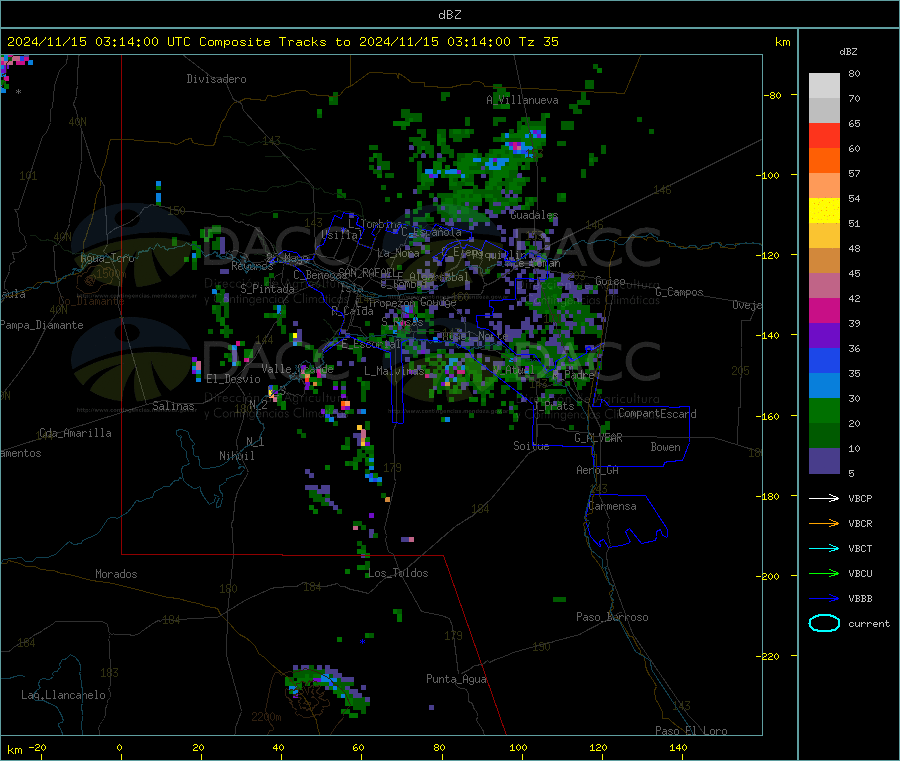The height and width of the screenshot is (761, 900).
Task: Click the 'Tz 35' header value
Action: pos(538,42)
